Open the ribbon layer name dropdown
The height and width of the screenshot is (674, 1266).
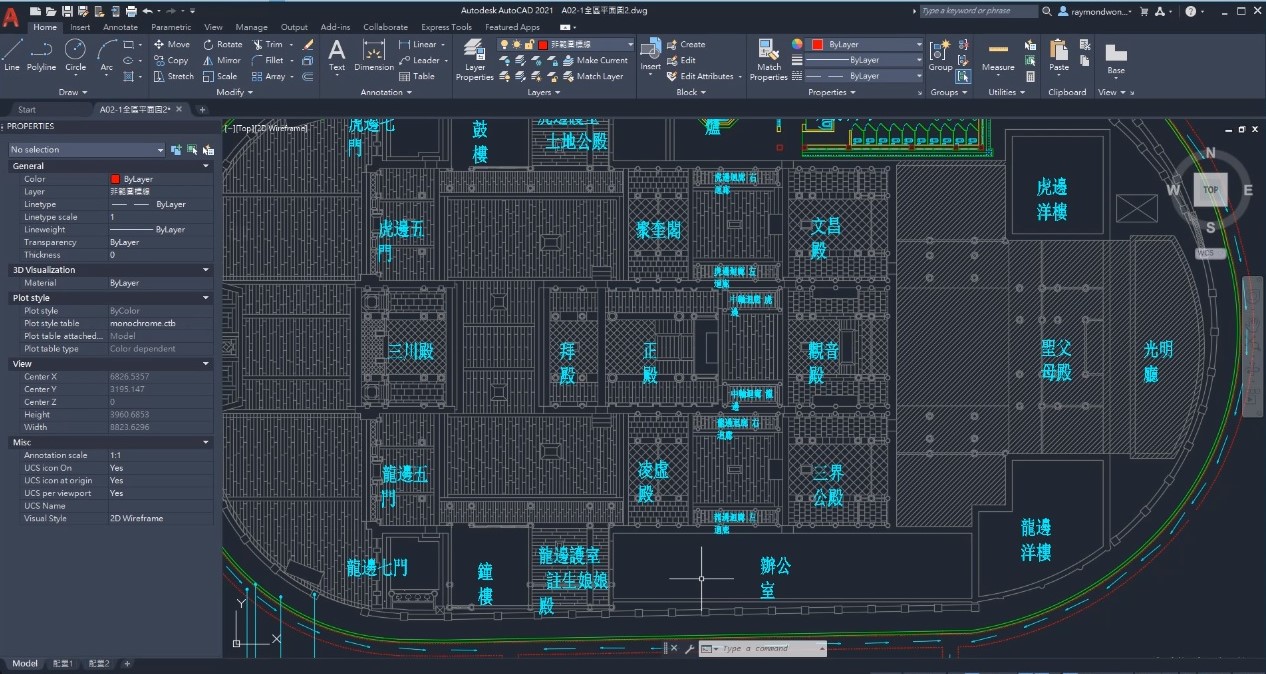click(629, 45)
